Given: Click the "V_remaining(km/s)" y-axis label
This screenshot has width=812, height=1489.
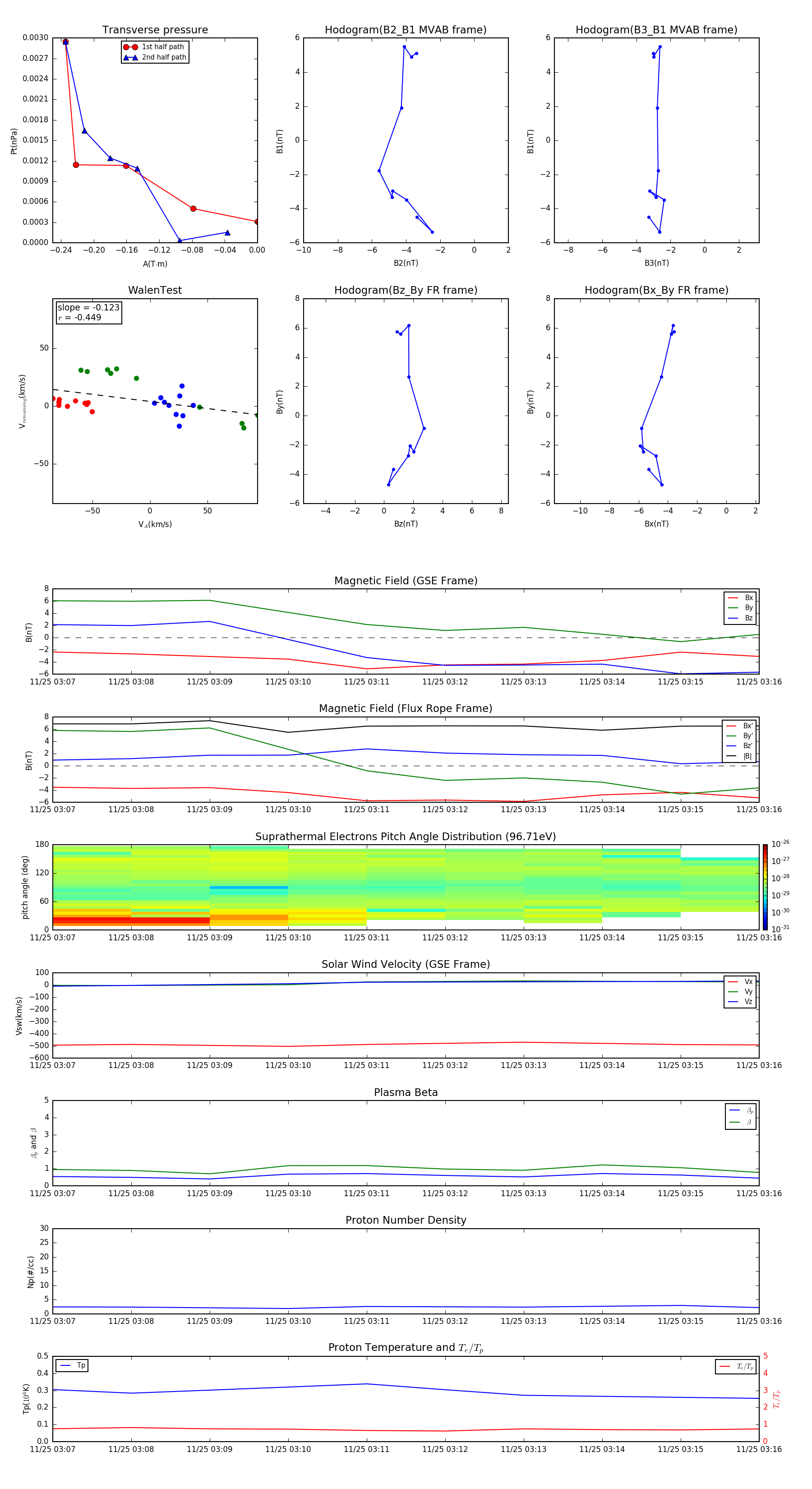Looking at the screenshot, I should [23, 401].
